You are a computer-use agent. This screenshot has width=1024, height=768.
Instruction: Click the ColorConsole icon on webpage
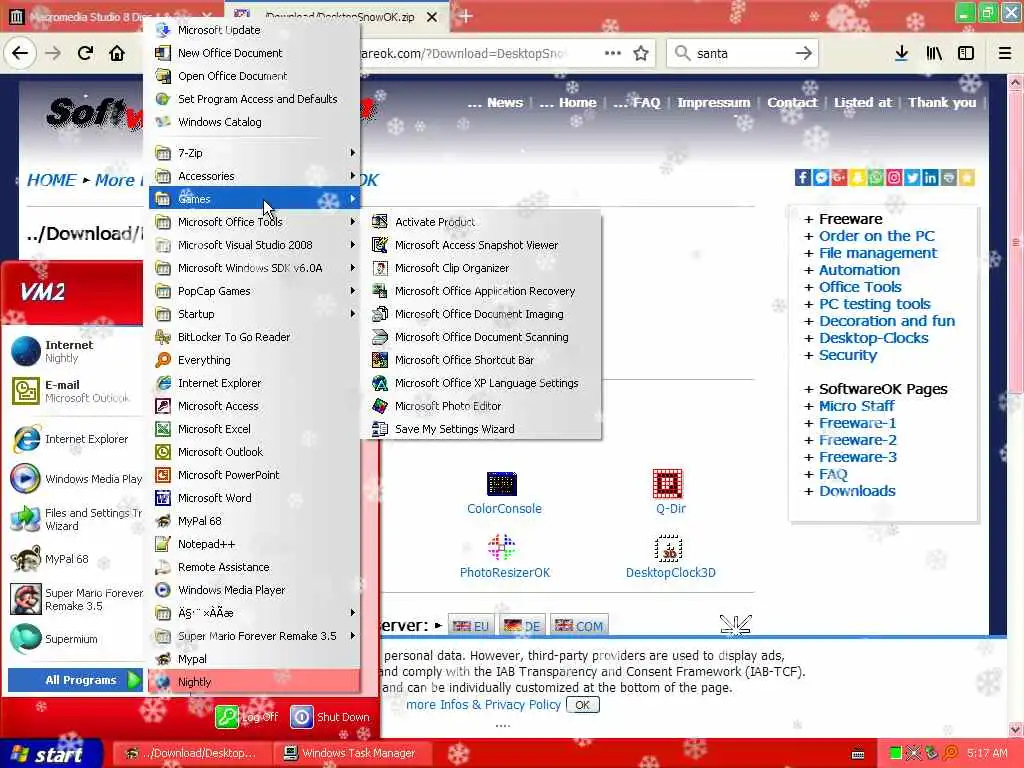coord(502,484)
